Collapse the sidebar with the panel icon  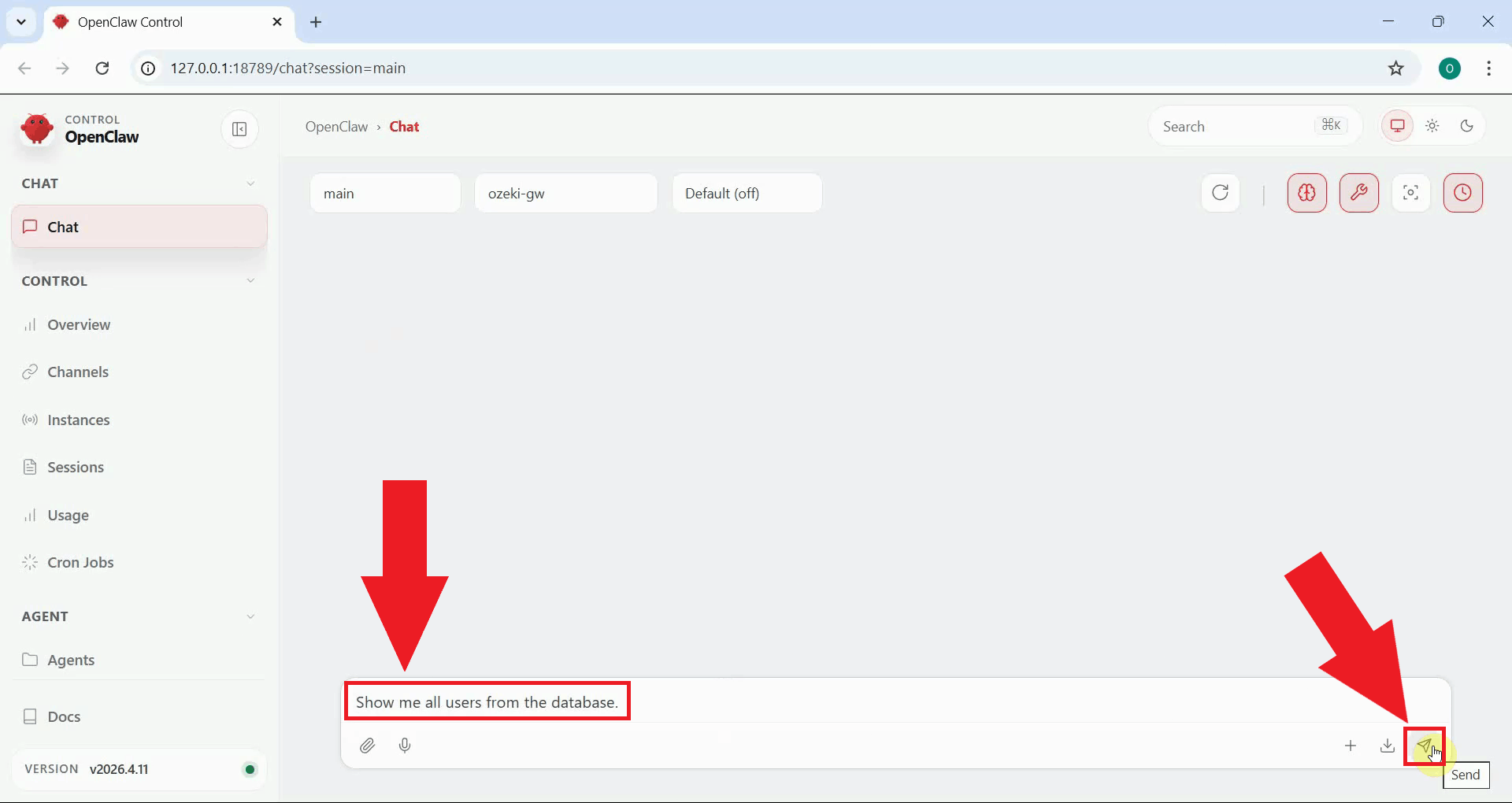pos(239,129)
